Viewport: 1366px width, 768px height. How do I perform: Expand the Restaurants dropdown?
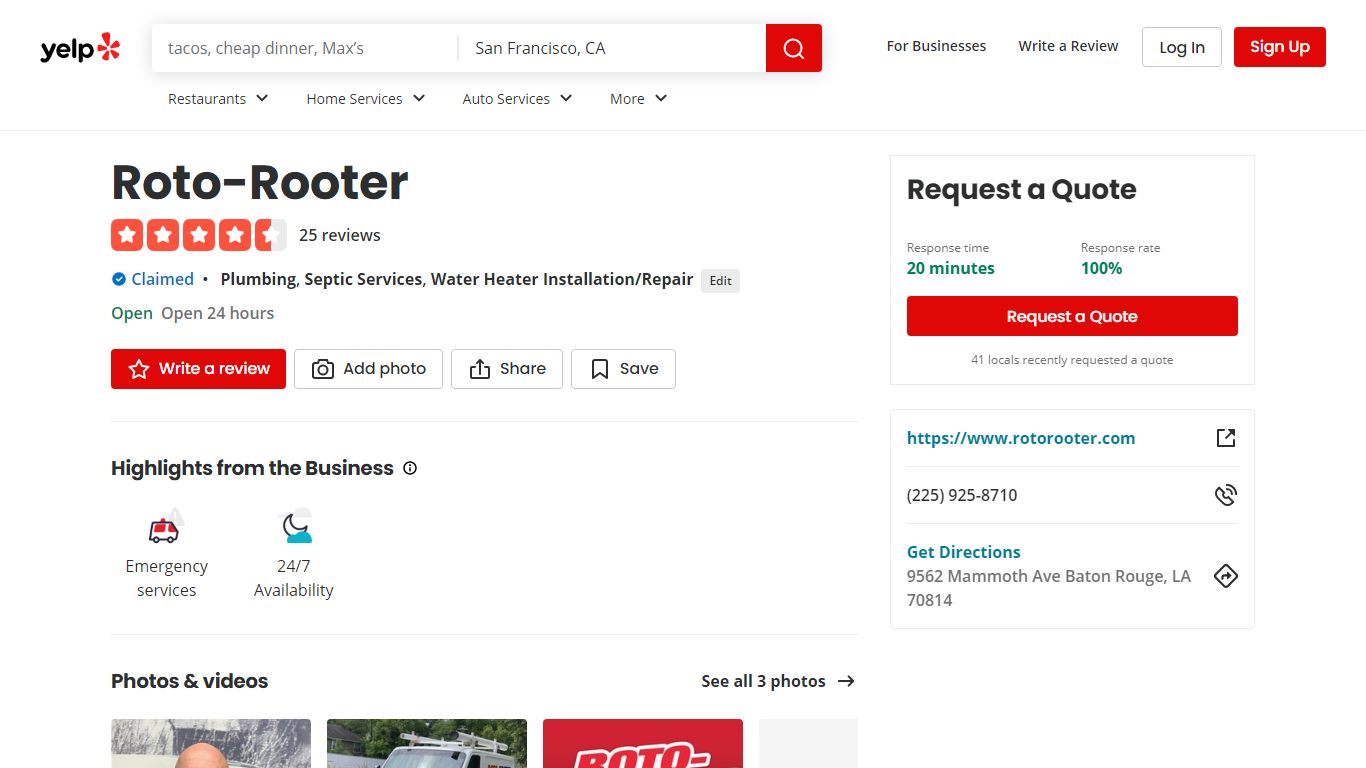(x=218, y=99)
